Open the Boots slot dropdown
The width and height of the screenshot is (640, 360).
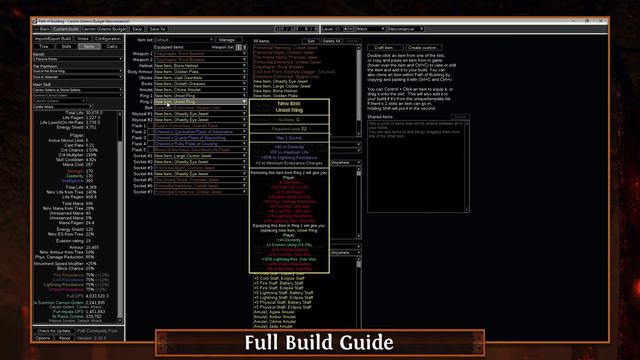pos(200,84)
